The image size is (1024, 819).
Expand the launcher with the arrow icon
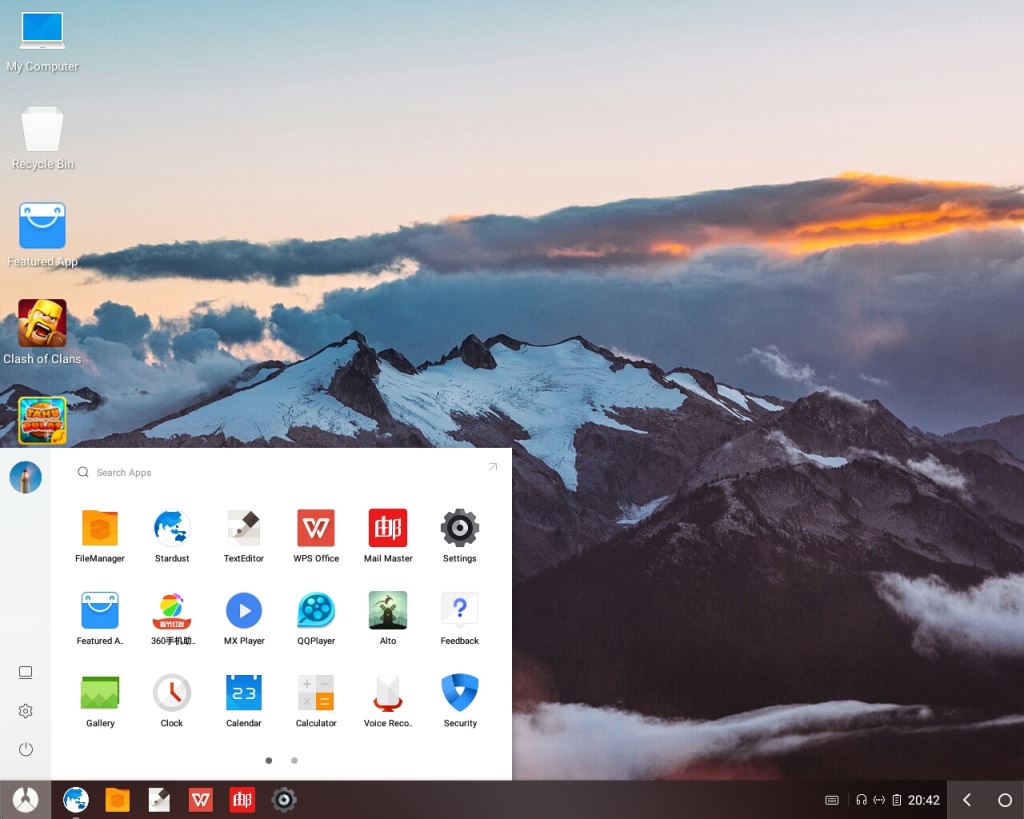pos(493,466)
